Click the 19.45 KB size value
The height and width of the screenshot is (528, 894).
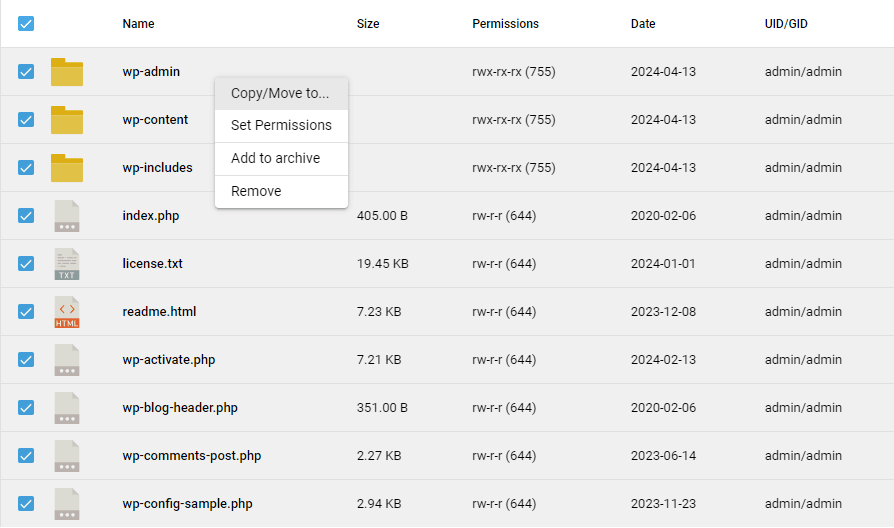click(383, 263)
